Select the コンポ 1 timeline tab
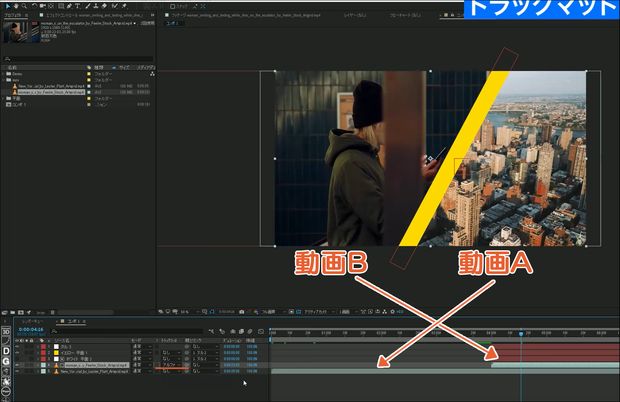Viewport: 620px width, 402px height. pos(75,321)
